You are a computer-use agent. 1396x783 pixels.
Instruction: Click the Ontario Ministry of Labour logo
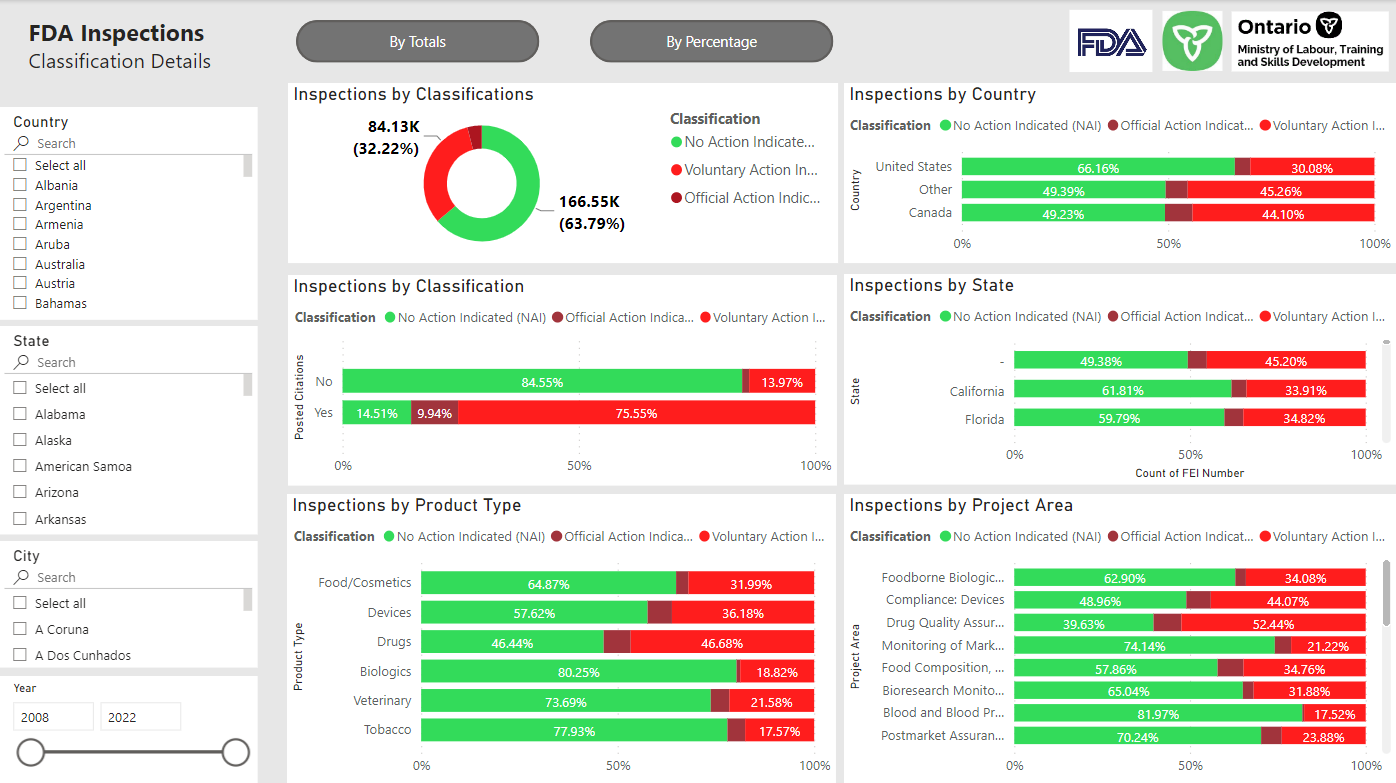click(x=1310, y=42)
